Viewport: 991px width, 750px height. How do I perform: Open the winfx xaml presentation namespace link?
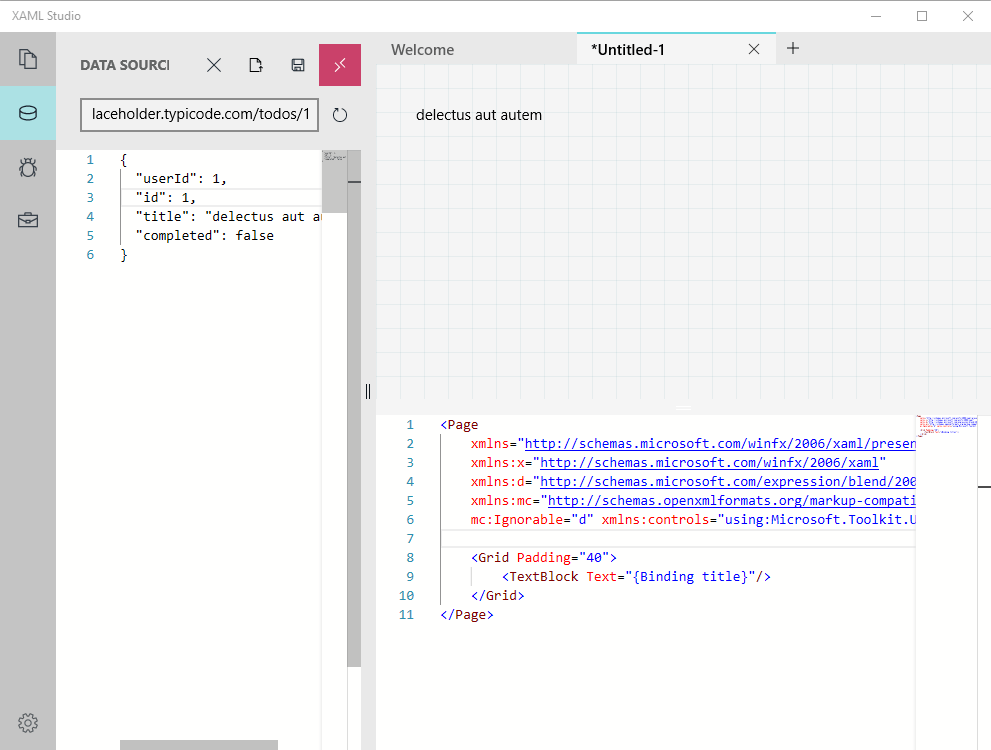pos(719,443)
